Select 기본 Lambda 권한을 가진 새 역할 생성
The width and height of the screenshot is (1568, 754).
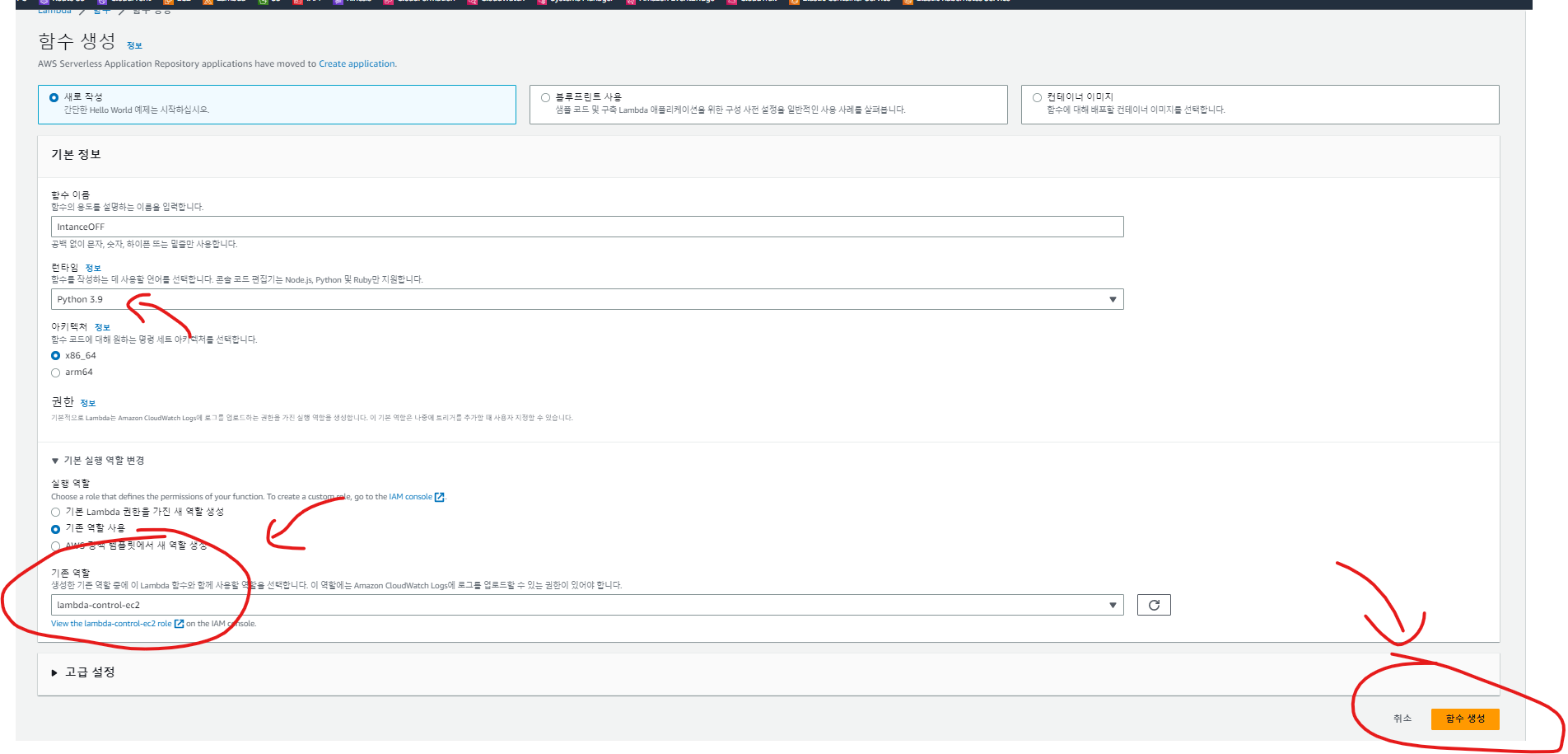pos(56,512)
